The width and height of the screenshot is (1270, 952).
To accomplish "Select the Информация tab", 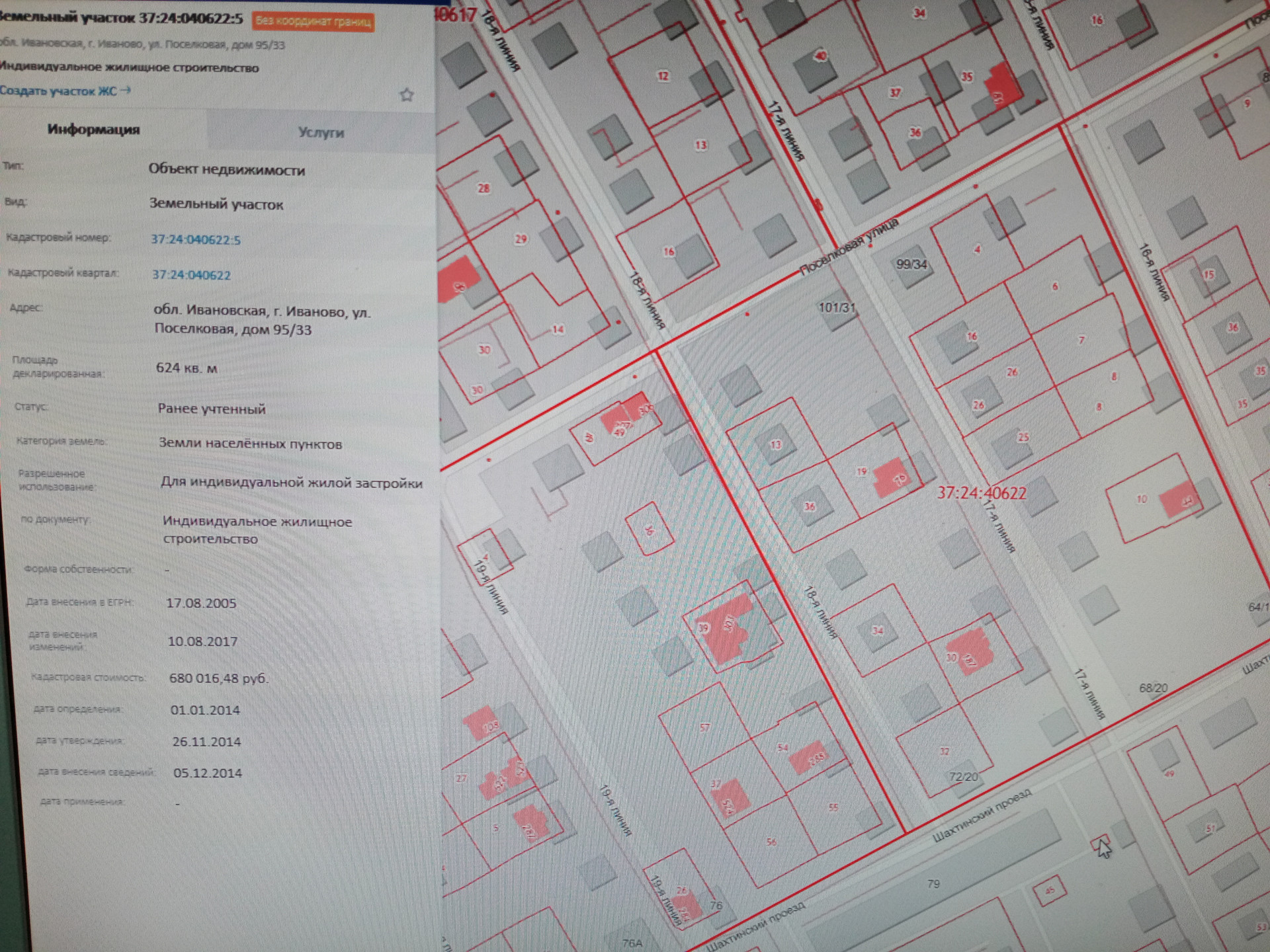I will tap(93, 130).
